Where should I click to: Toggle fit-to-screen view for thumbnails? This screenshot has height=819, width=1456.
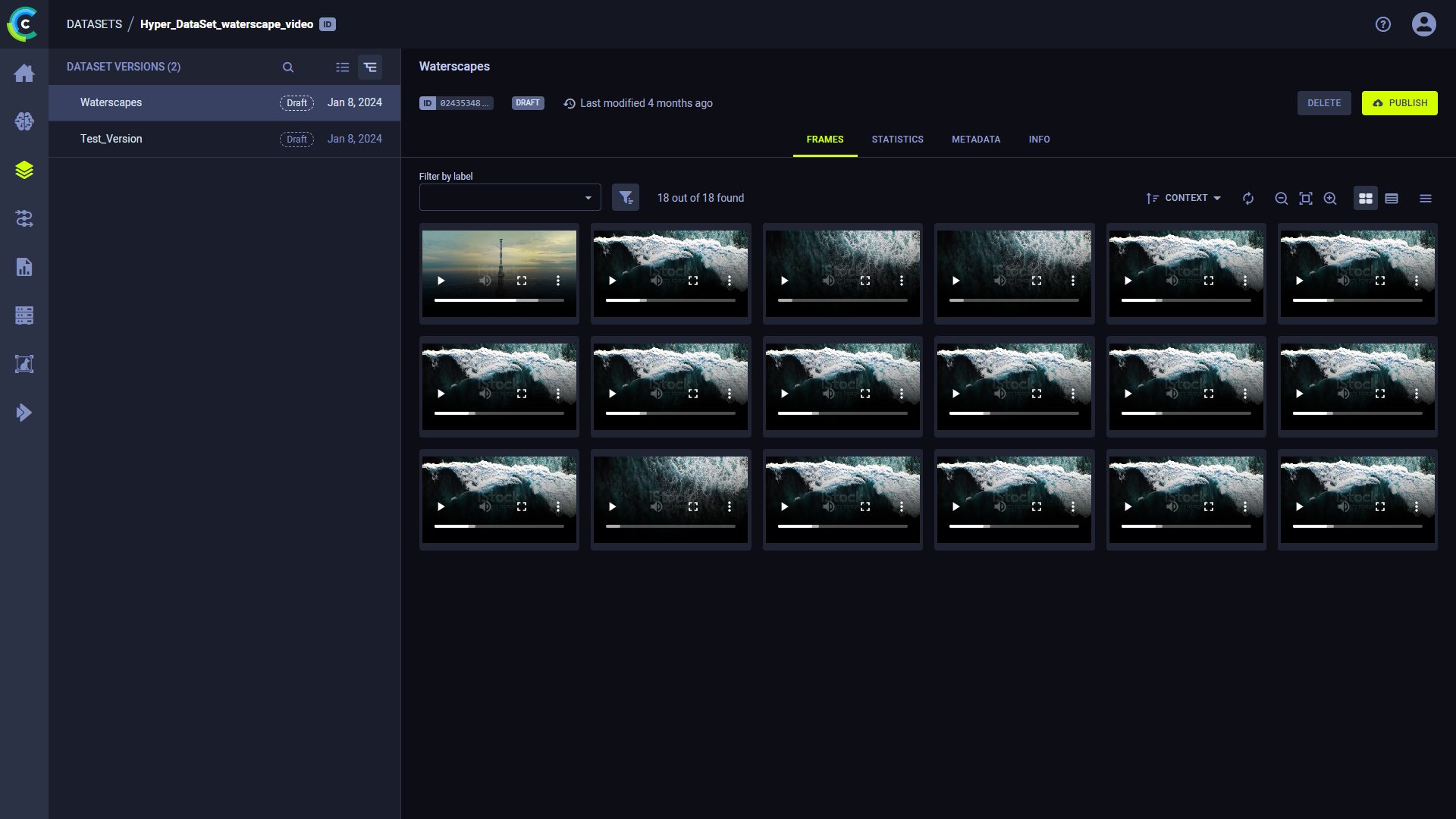1306,198
